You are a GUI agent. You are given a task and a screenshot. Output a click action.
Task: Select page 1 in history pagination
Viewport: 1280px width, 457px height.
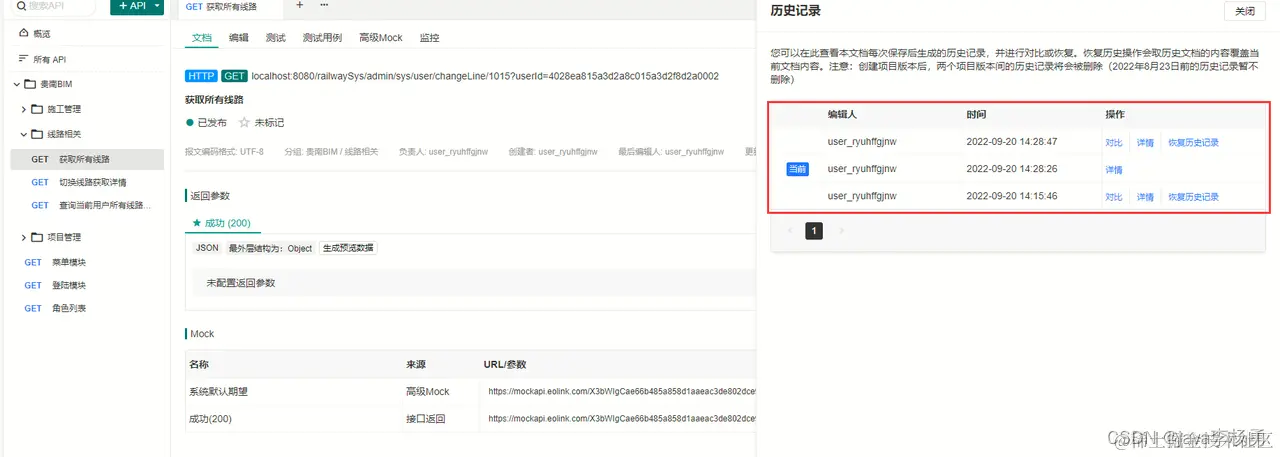click(x=814, y=231)
